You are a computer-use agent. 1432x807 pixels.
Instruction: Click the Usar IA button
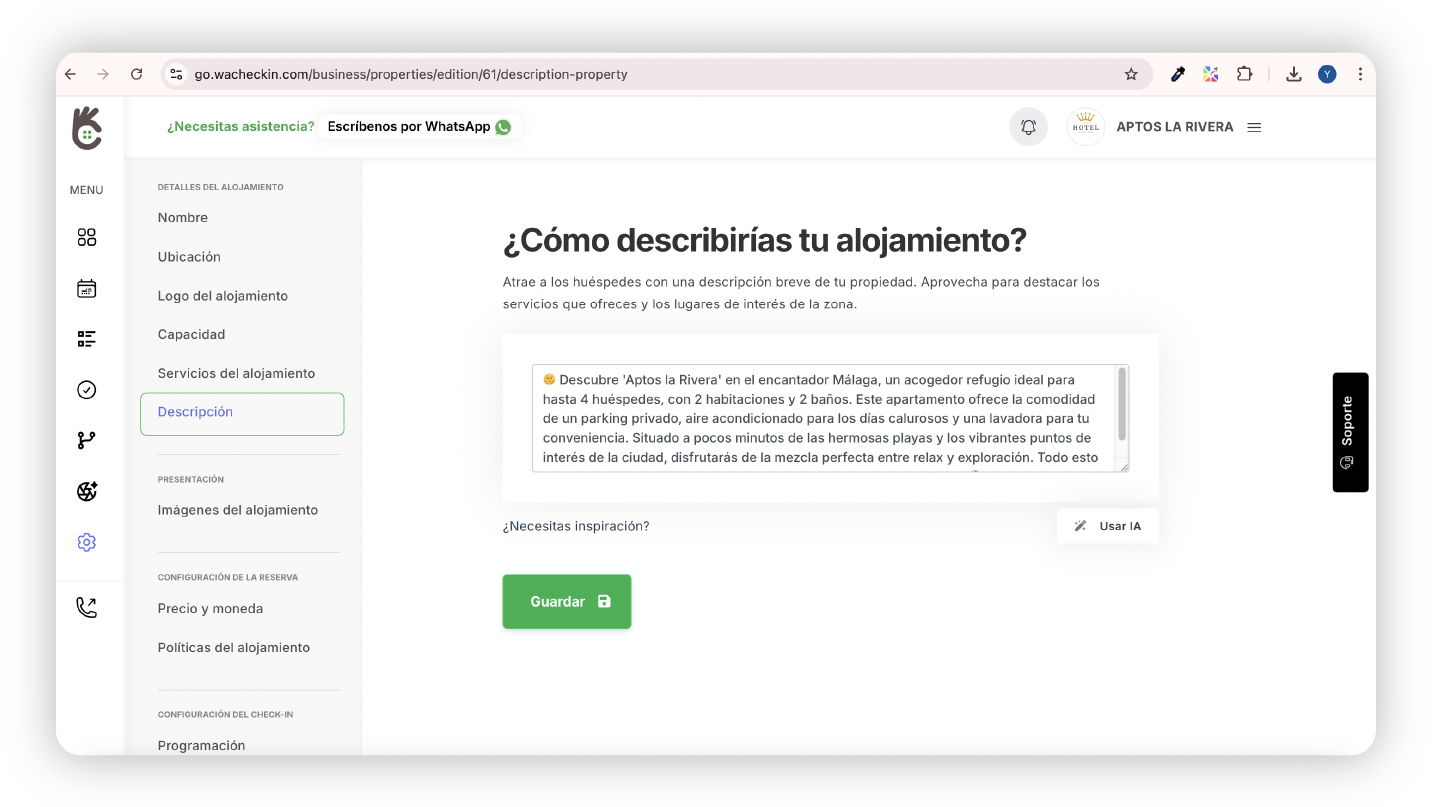pos(1107,526)
